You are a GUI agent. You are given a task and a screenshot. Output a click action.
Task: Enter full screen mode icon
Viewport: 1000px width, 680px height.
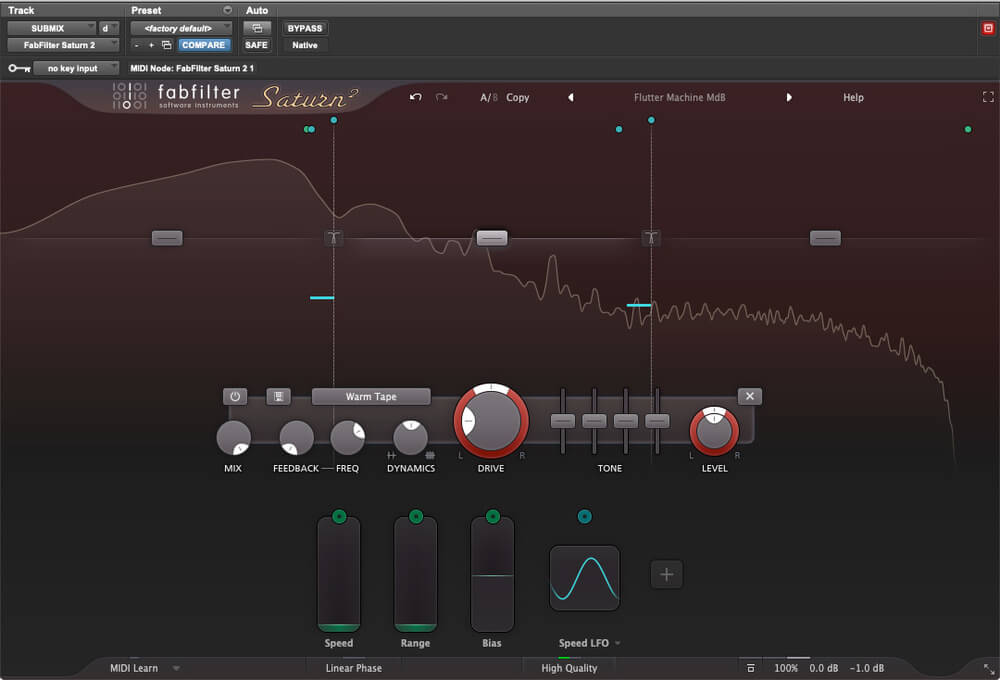(x=988, y=98)
